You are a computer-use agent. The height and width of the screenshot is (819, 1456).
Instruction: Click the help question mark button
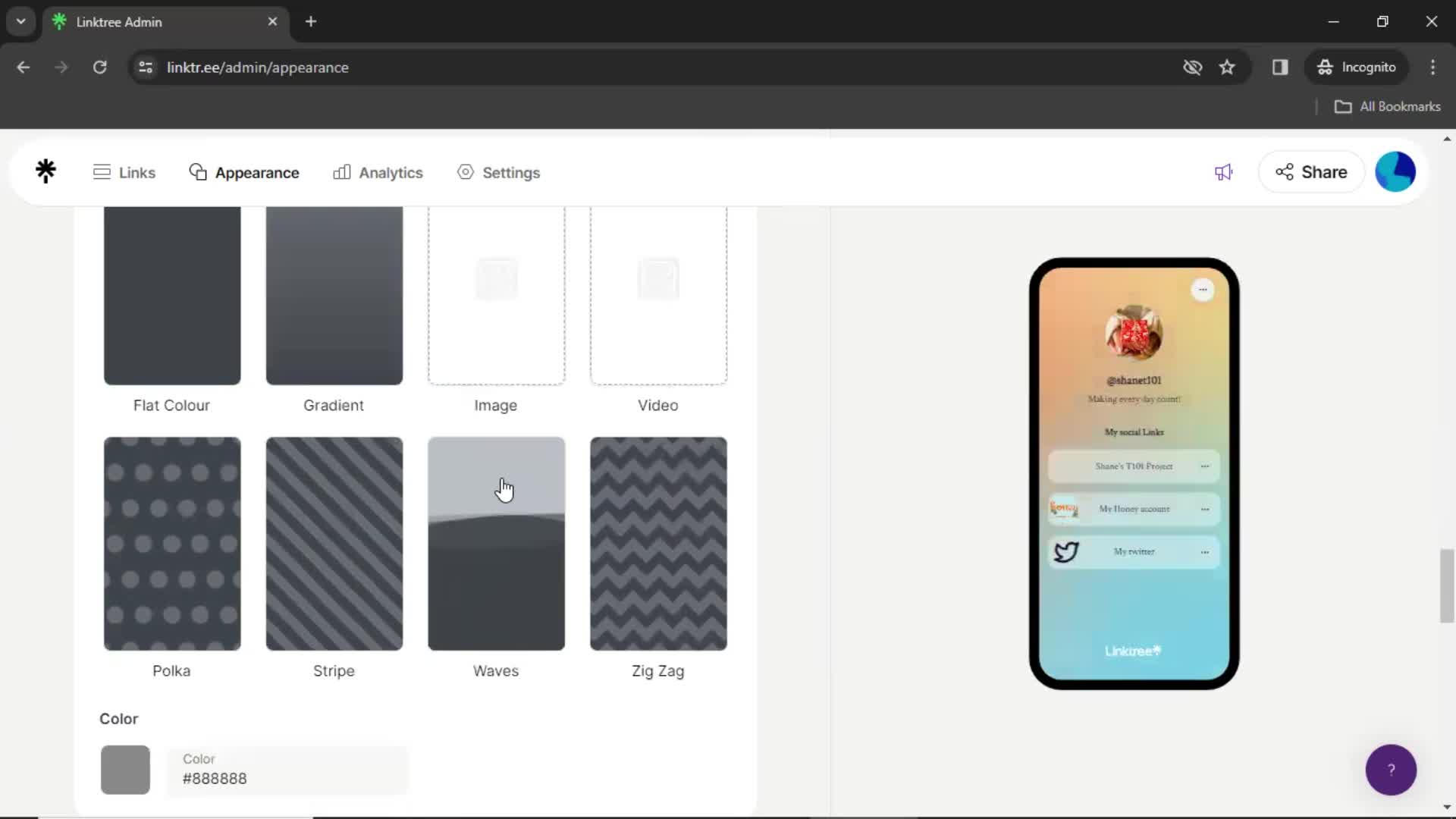pos(1391,769)
